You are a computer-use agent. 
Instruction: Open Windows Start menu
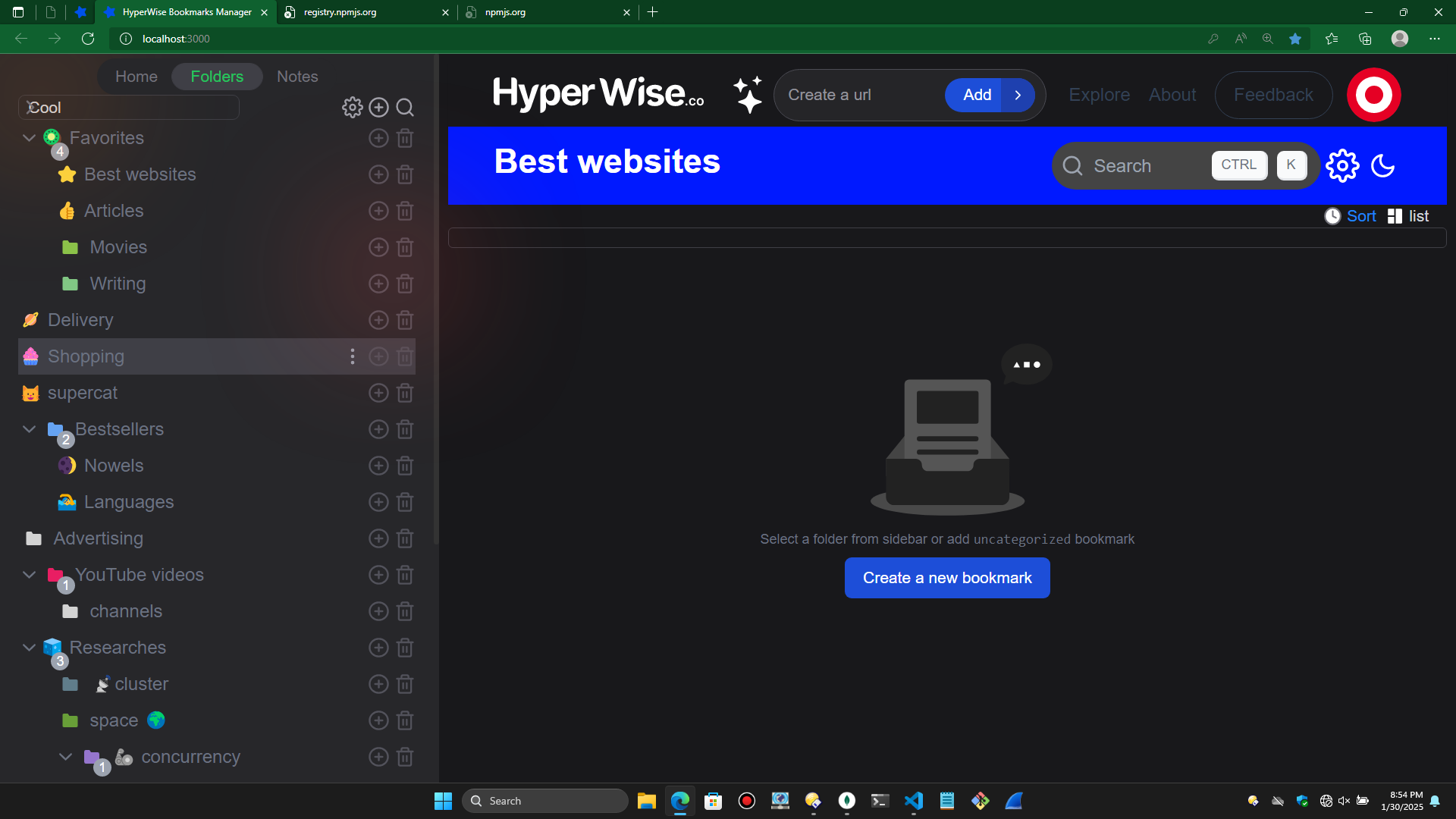443,801
